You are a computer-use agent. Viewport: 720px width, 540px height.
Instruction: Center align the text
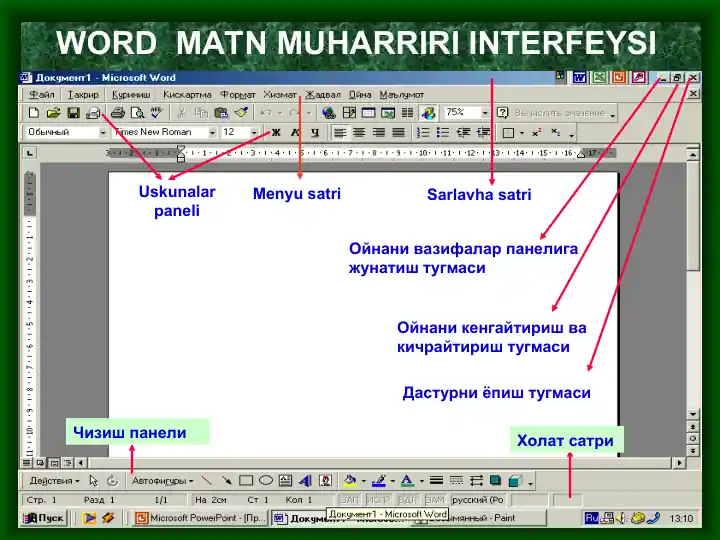pyautogui.click(x=359, y=133)
